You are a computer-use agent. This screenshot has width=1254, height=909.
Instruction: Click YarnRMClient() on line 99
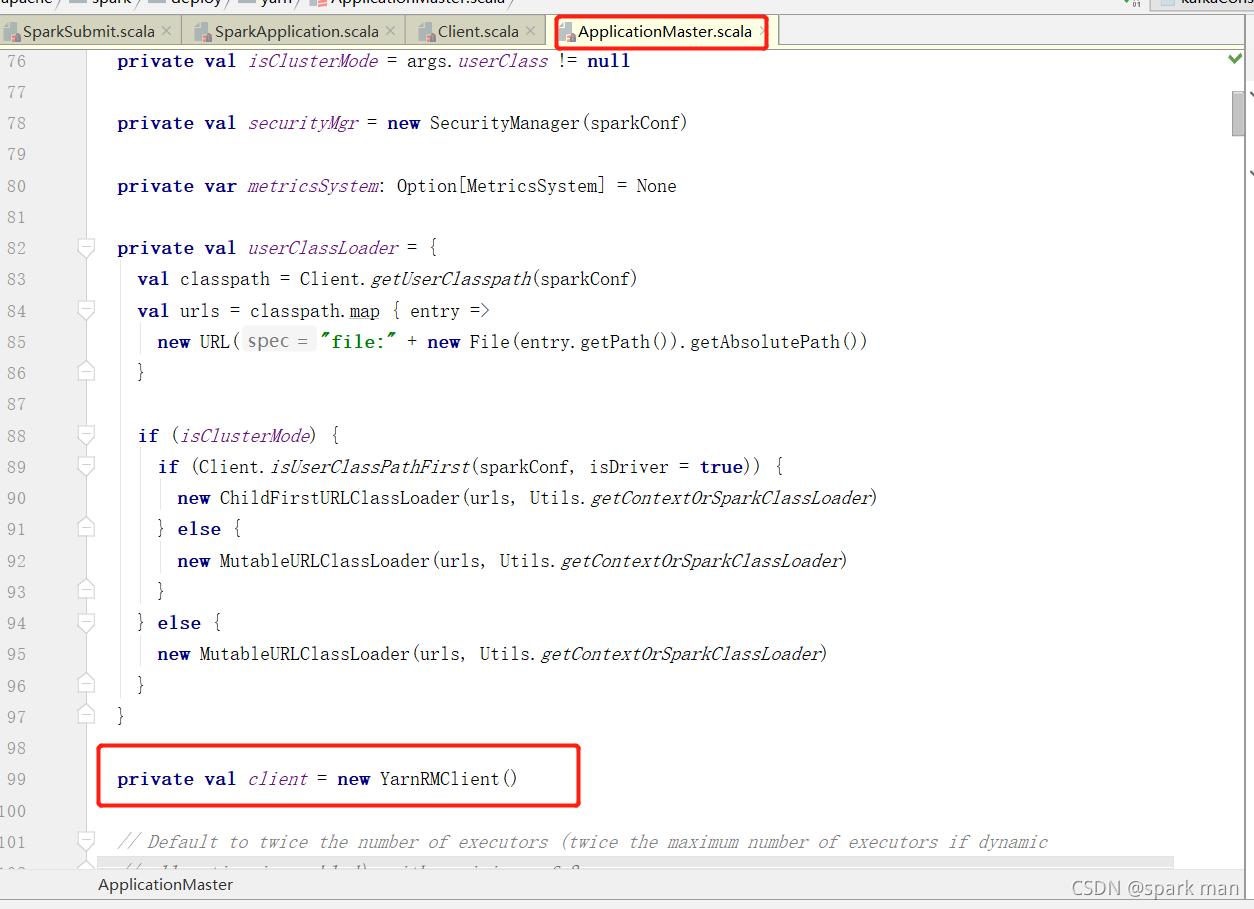point(449,779)
